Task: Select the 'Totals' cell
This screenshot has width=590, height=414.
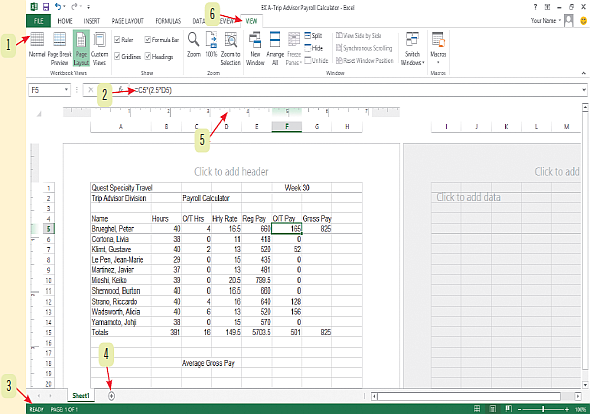Action: click(x=121, y=332)
